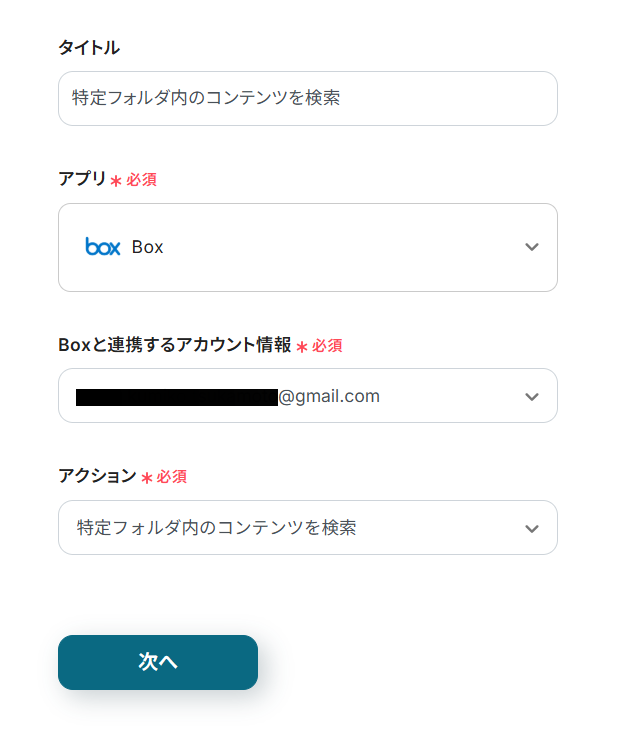Open the account dropdown chevron arrow
618x729 pixels.
tap(532, 397)
